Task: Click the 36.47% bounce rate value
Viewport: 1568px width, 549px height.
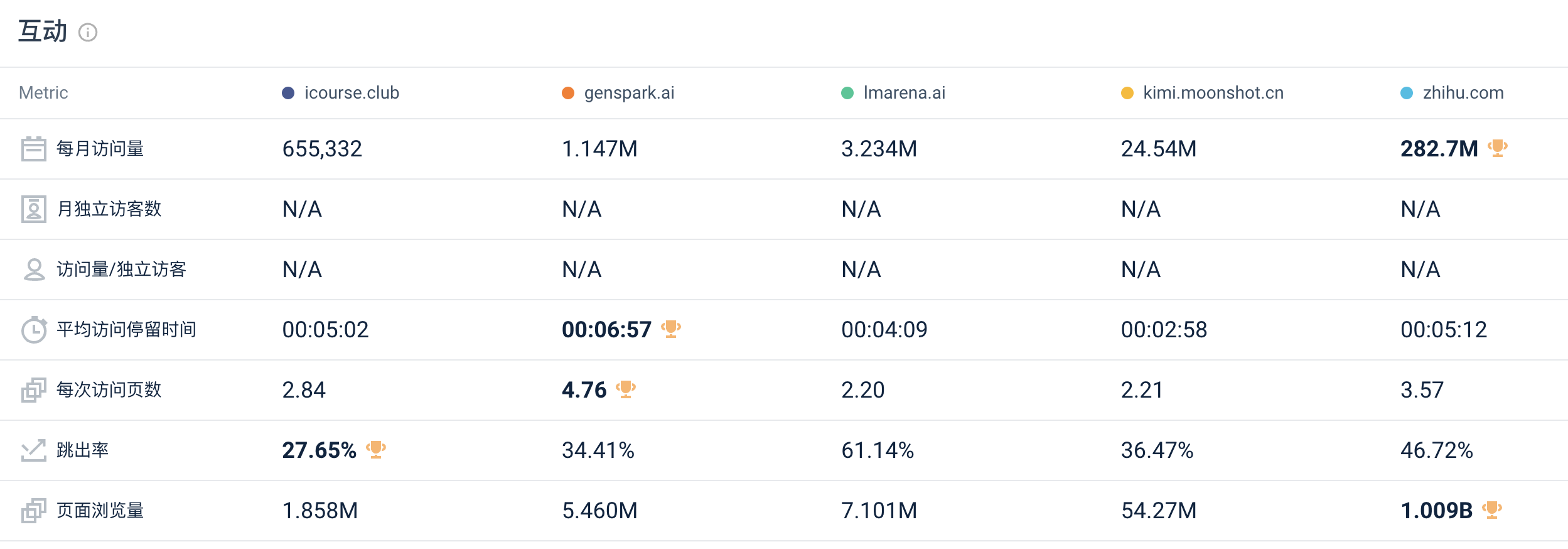Action: (1157, 450)
